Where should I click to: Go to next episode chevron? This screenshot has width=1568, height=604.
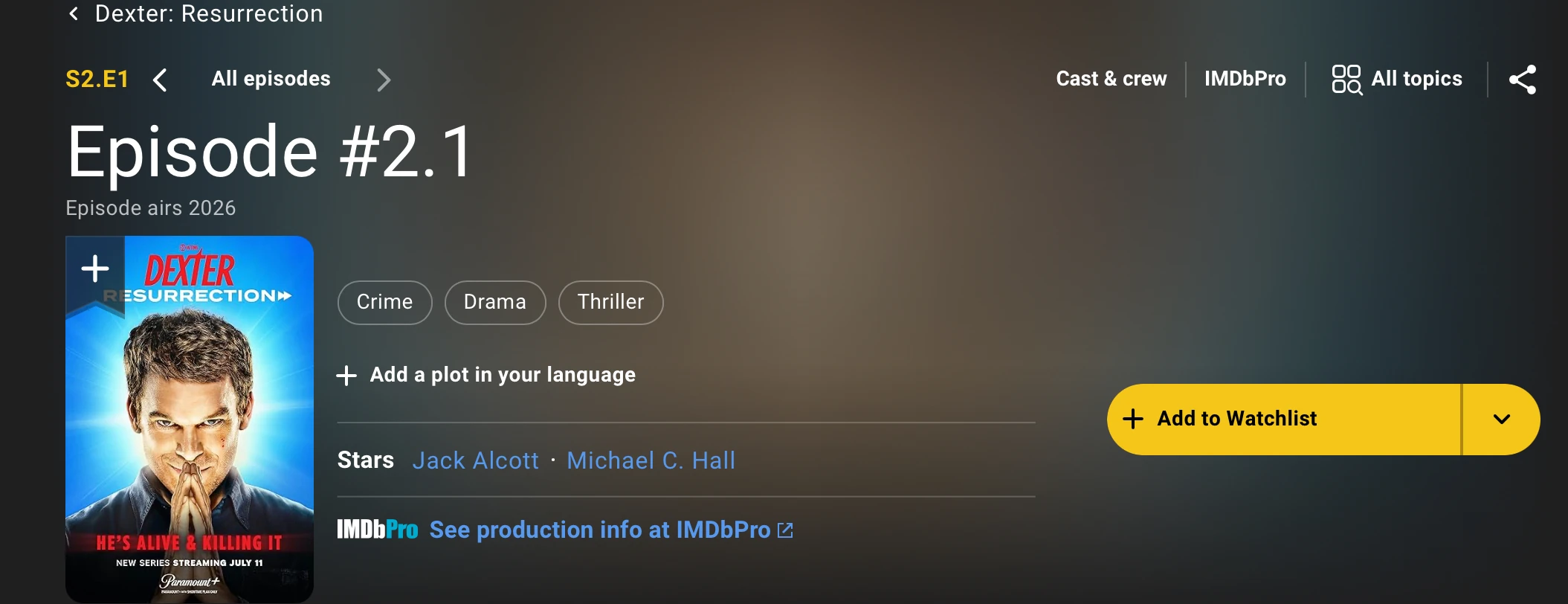click(384, 80)
